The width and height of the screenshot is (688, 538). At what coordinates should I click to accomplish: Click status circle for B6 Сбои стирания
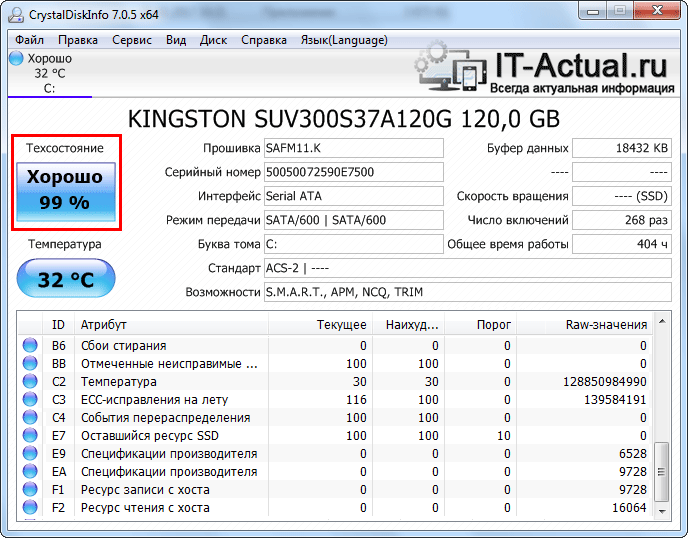[x=30, y=345]
